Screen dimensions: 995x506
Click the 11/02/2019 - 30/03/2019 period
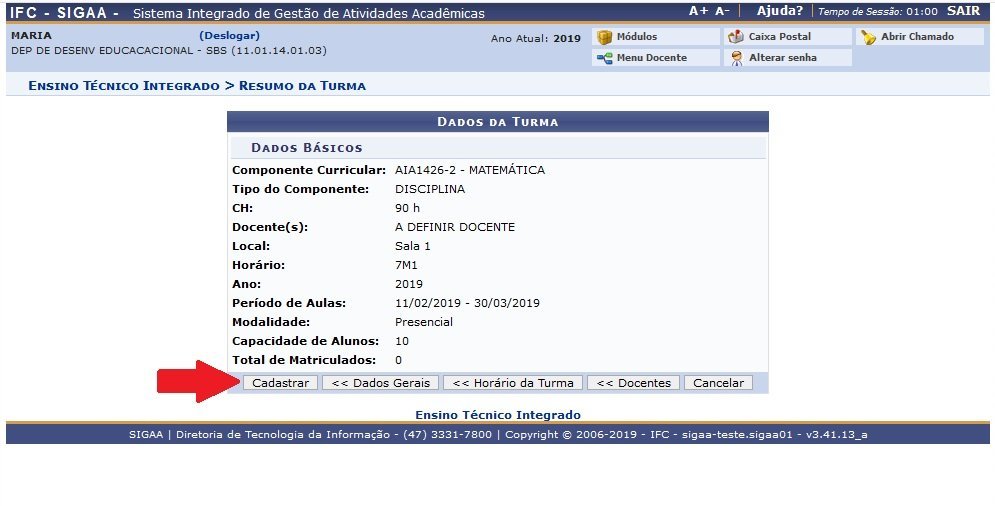[x=467, y=303]
